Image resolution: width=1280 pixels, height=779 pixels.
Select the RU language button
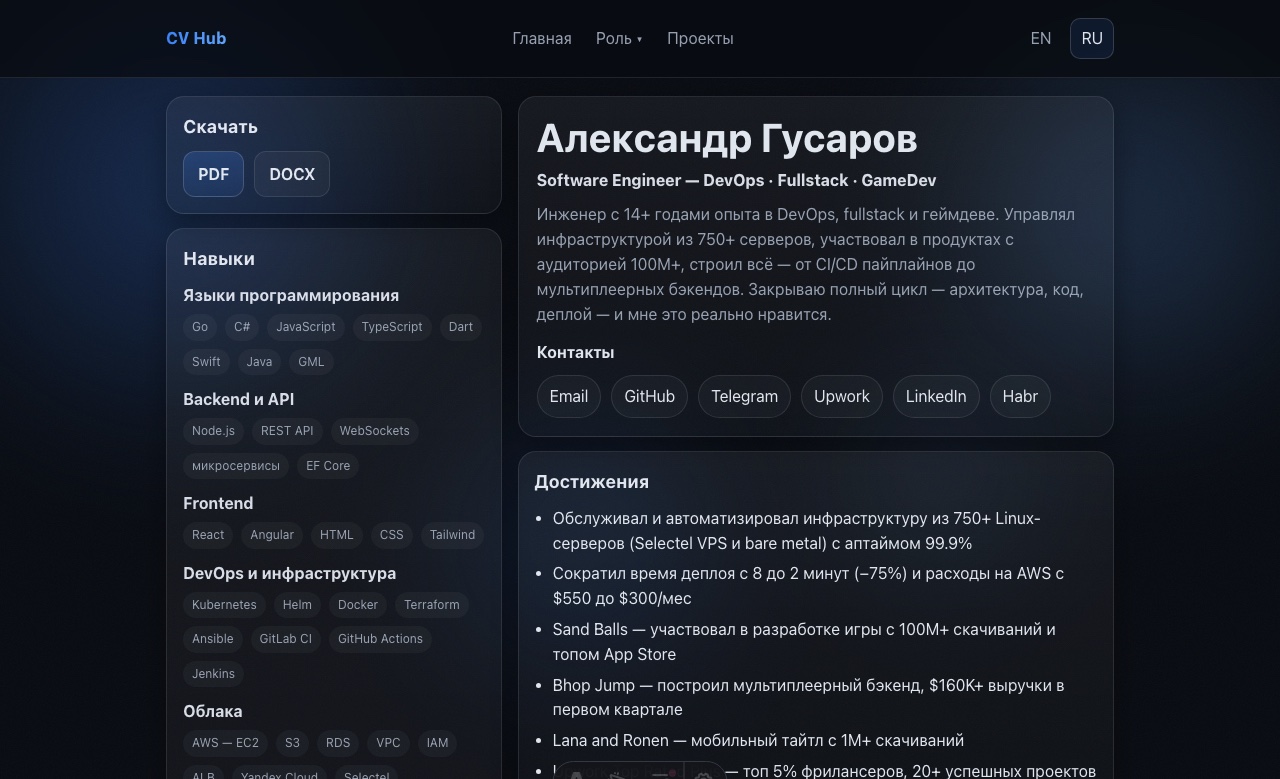[1092, 38]
